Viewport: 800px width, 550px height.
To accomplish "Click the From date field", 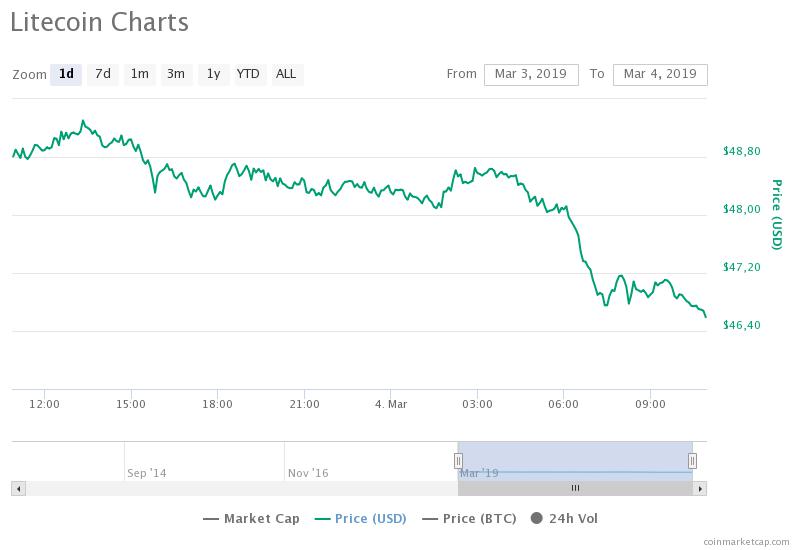I will 531,74.
